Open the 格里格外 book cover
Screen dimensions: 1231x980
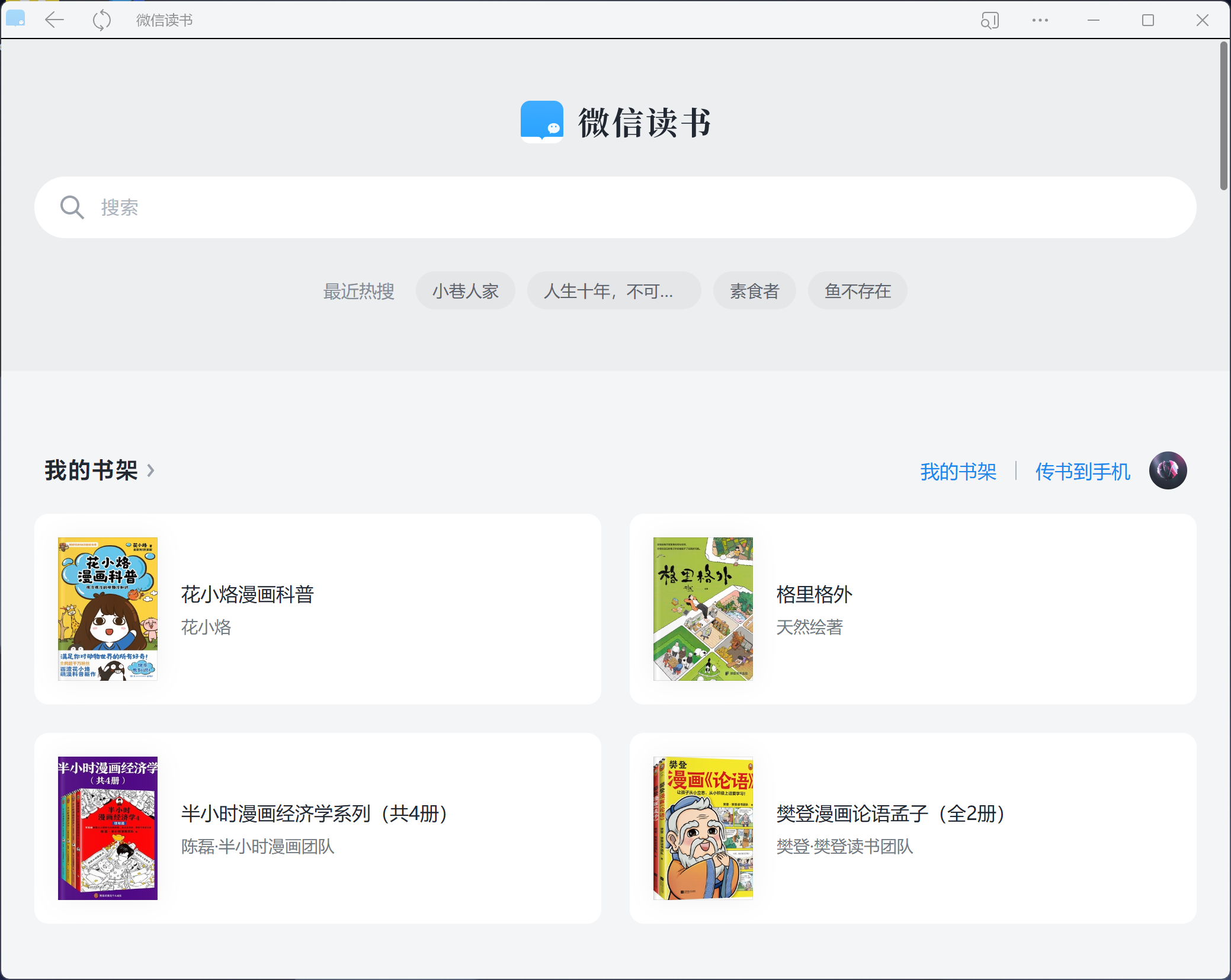click(x=703, y=609)
